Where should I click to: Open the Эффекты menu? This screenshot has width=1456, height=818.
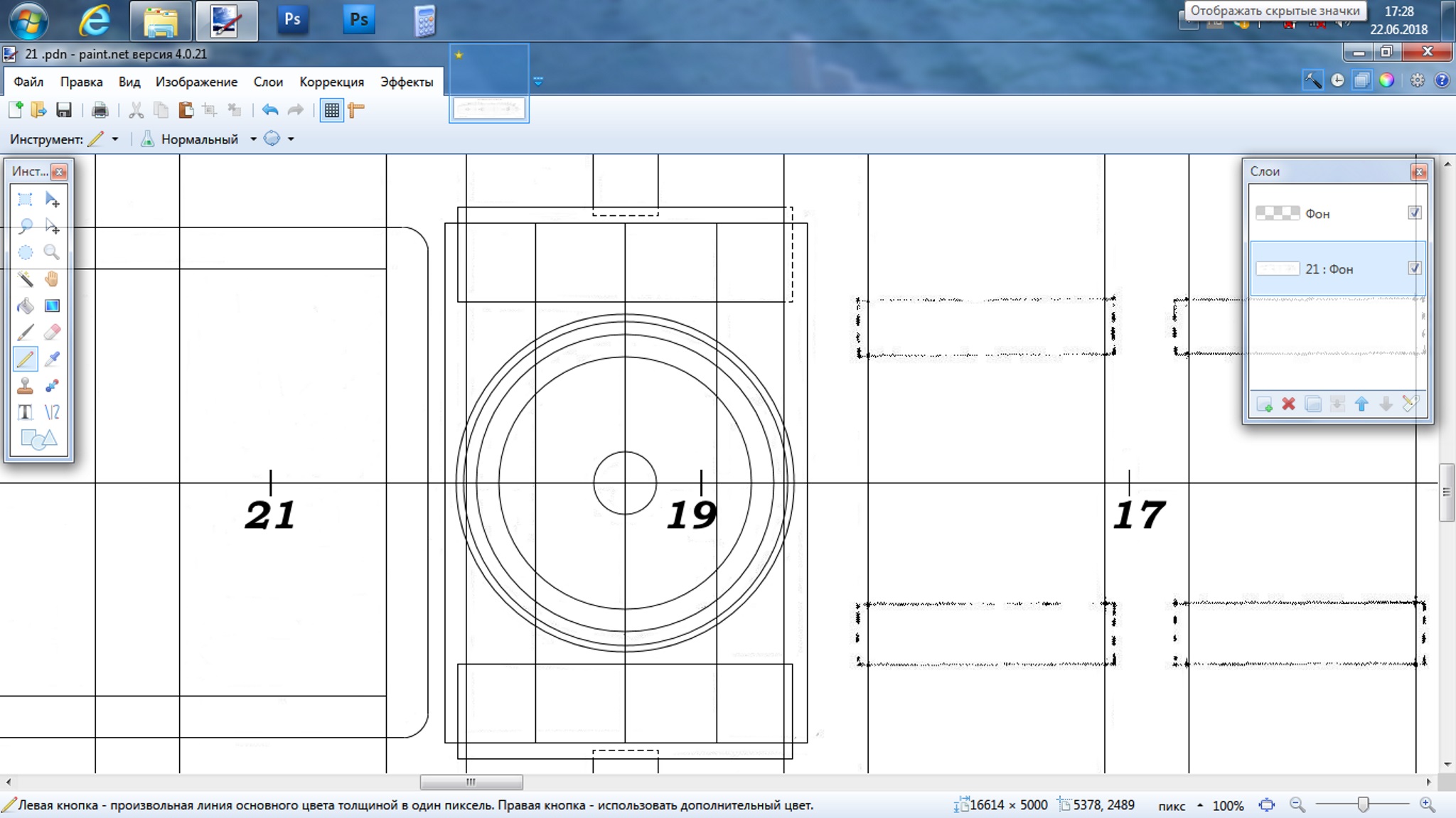407,82
